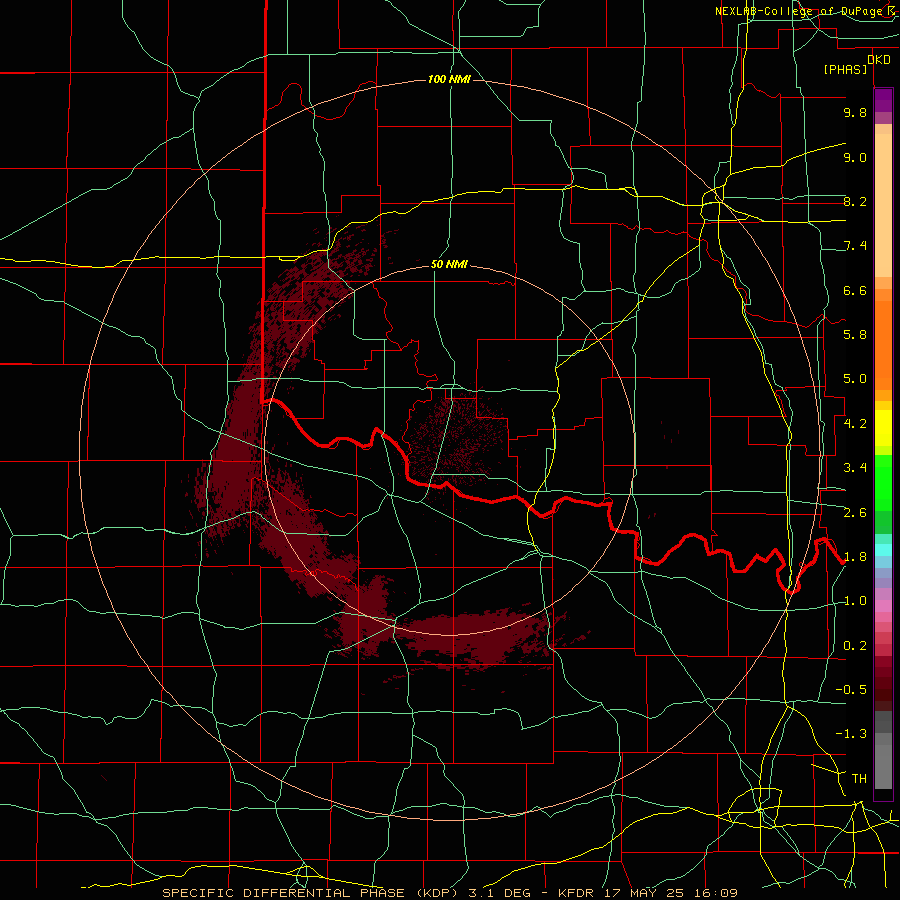Click the '[PHAS]' legend header
This screenshot has width=900, height=900.
pyautogui.click(x=845, y=69)
